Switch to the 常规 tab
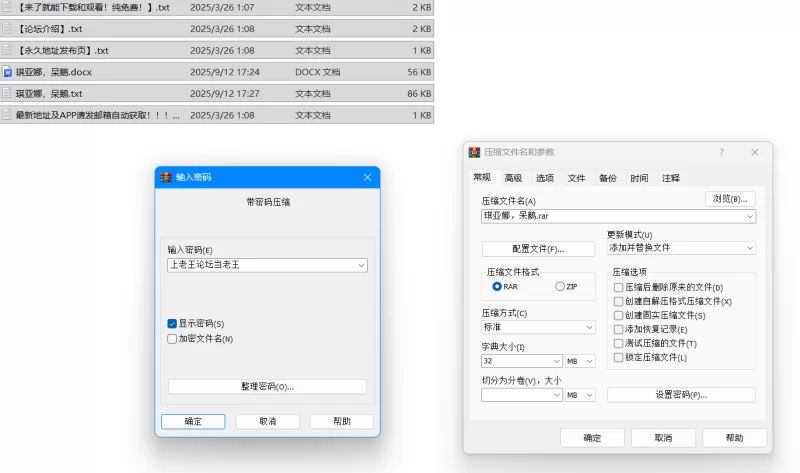 482,177
